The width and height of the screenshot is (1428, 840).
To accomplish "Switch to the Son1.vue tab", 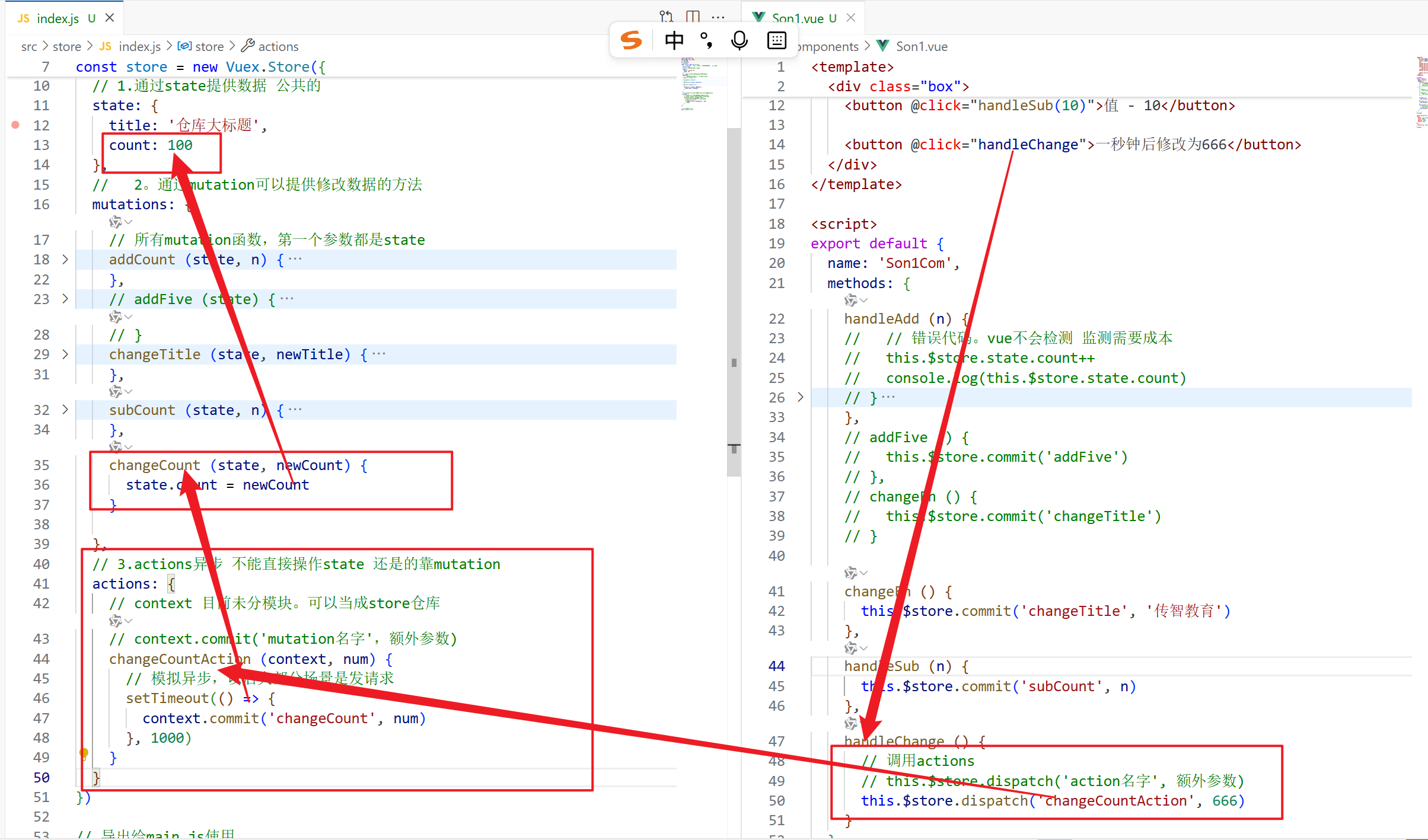I will [797, 18].
